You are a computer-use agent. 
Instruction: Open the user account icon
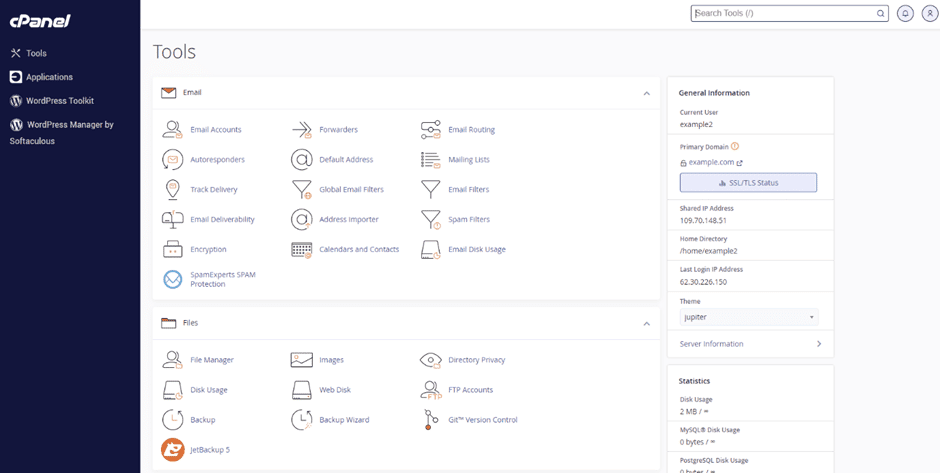point(929,13)
